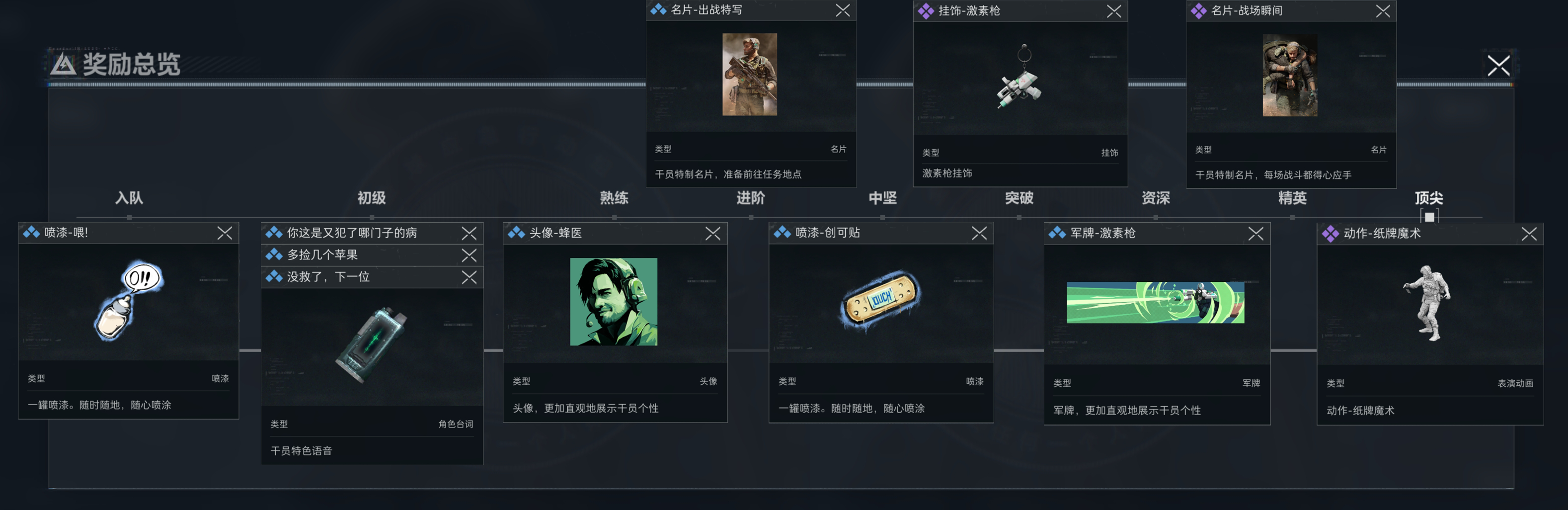Close the 头像-蜂医 reward card

[713, 233]
